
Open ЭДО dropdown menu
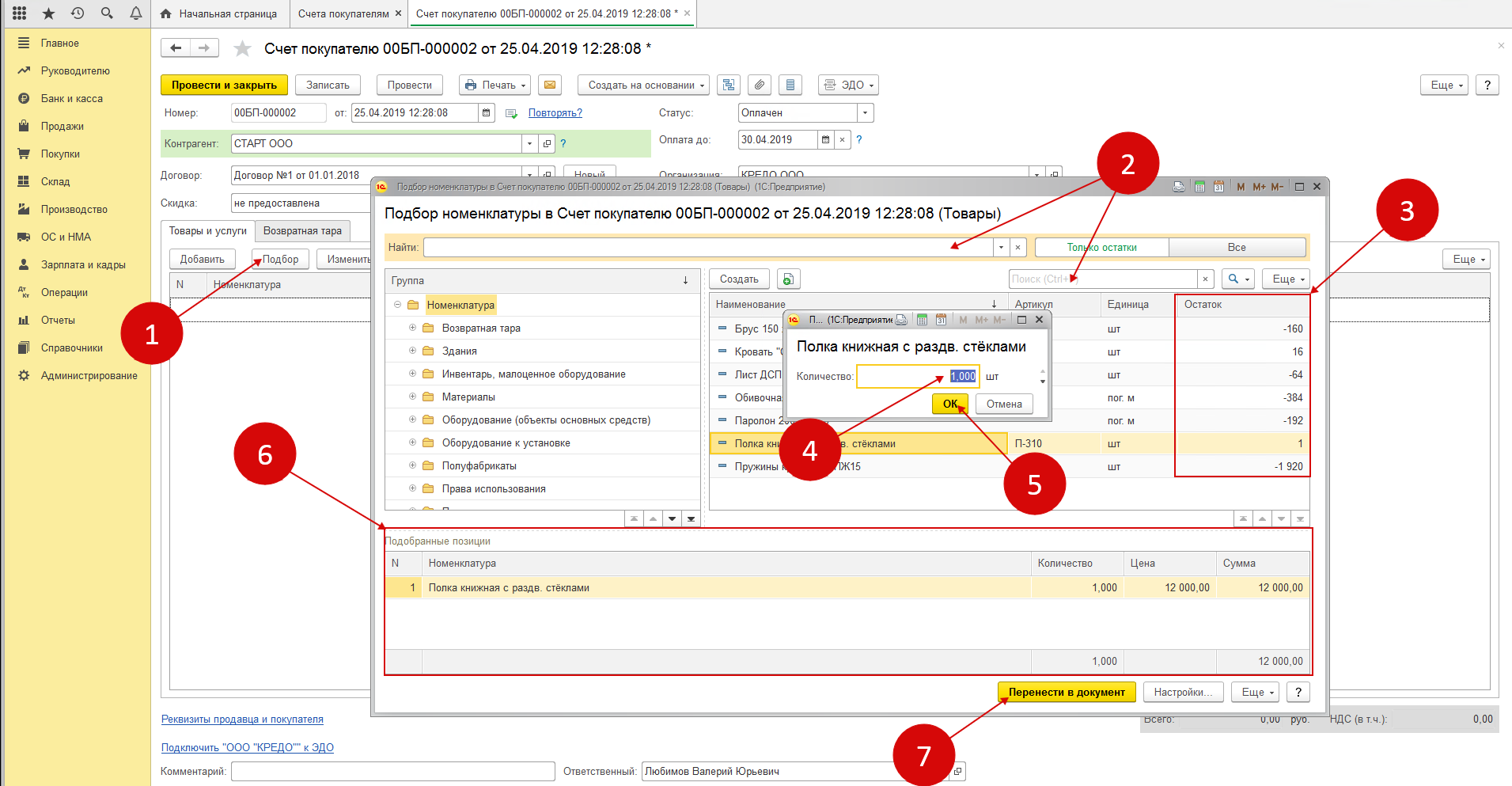848,85
